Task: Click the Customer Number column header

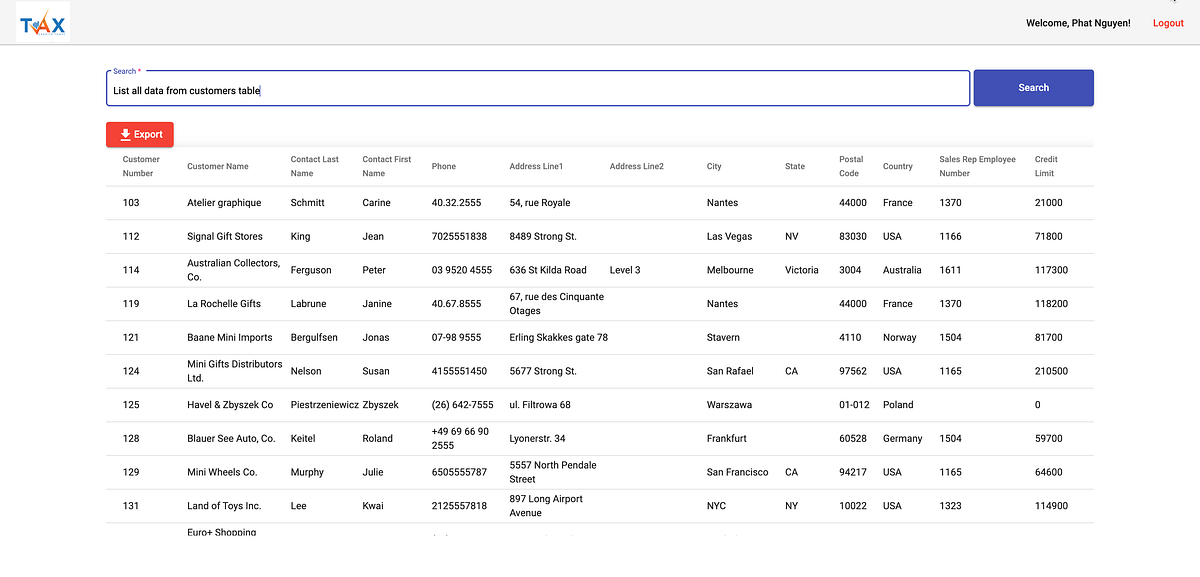Action: point(140,166)
